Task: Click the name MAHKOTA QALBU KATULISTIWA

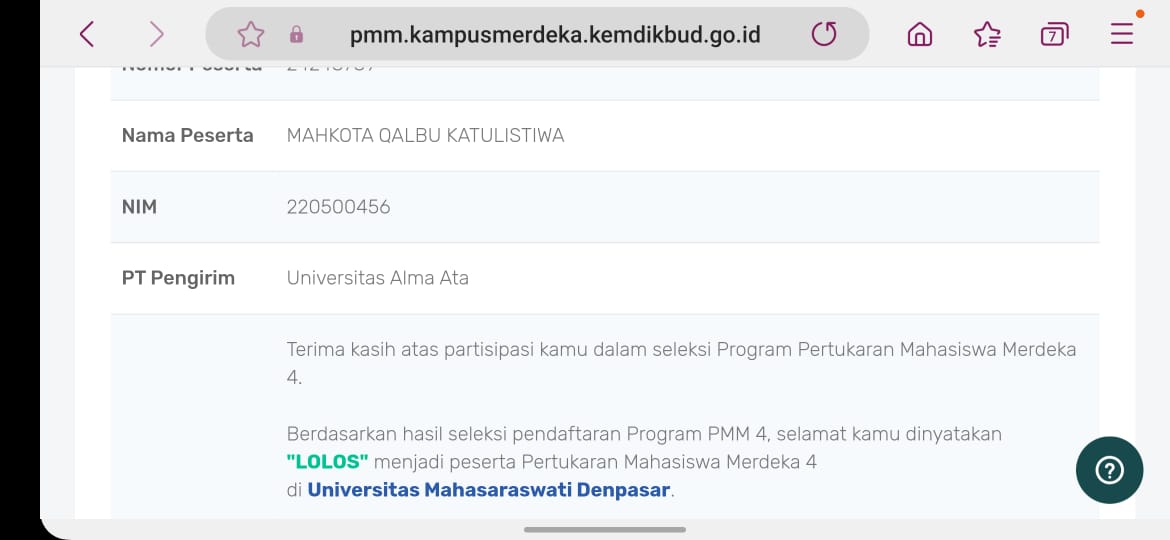Action: (425, 135)
